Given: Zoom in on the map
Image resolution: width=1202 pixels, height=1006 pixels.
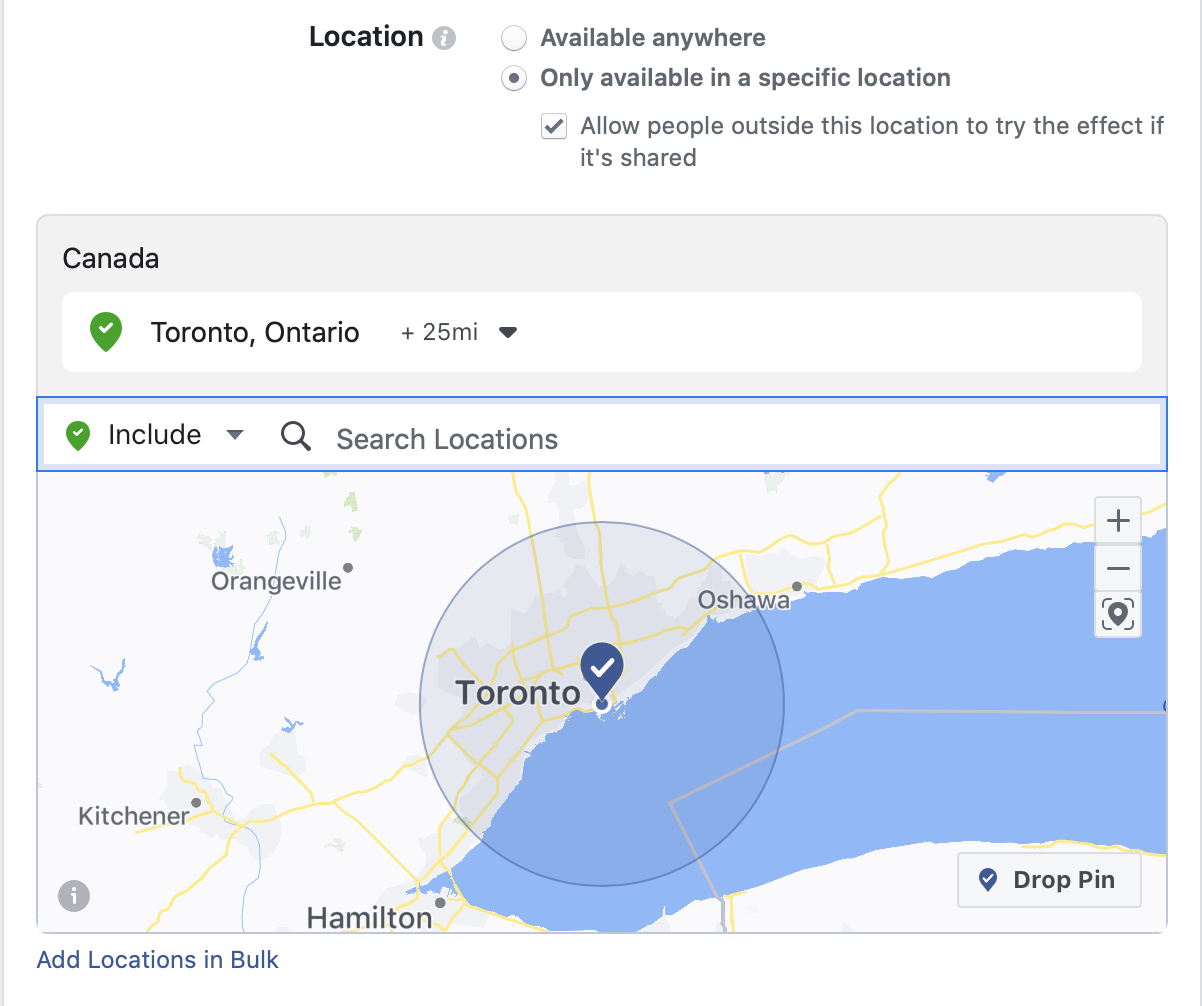Looking at the screenshot, I should coord(1118,521).
